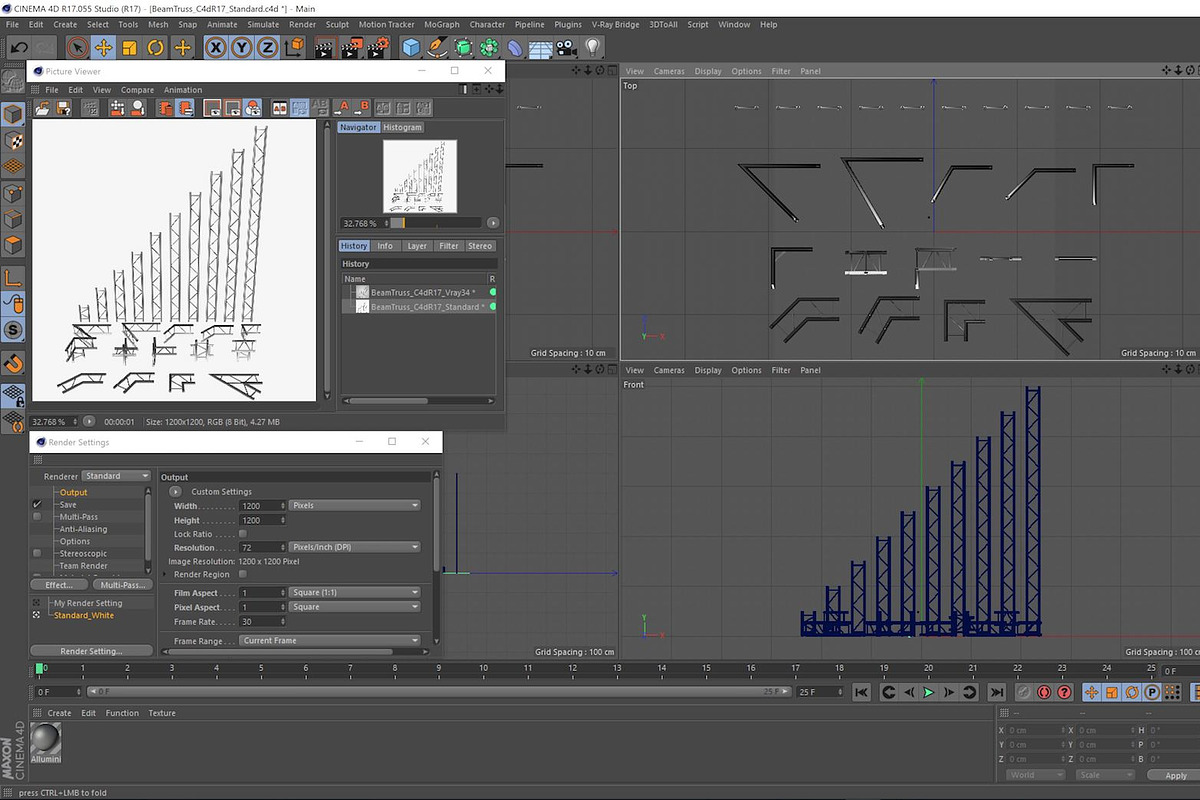Open the Sculpt menu in the main menu bar

click(x=337, y=24)
